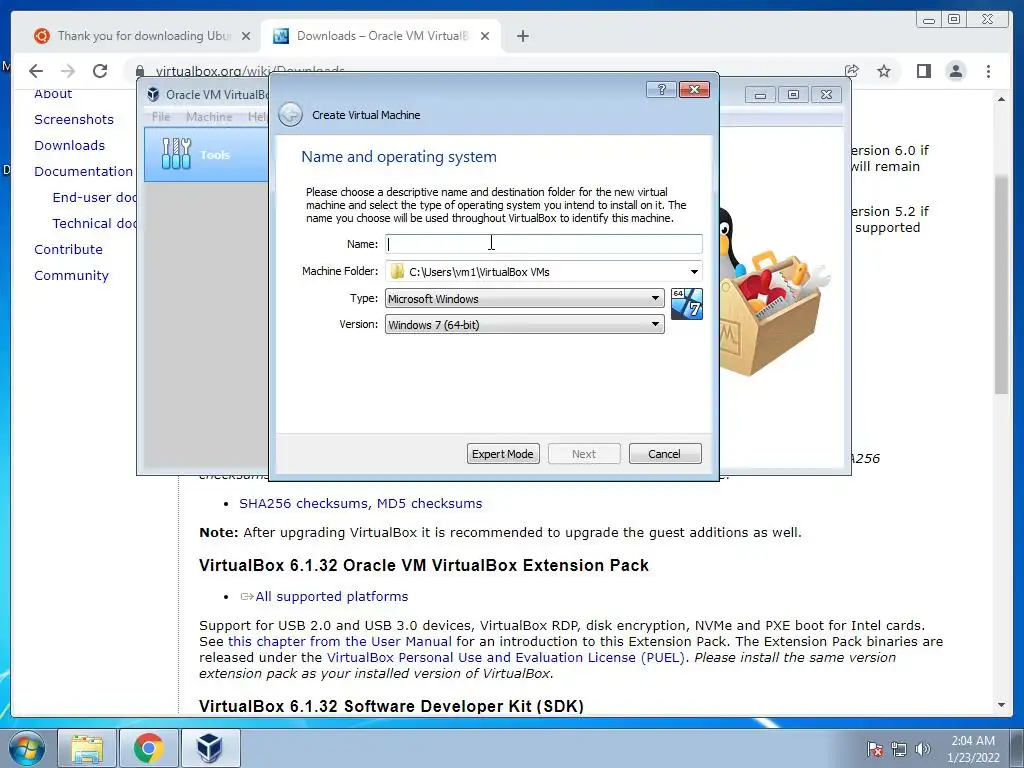Click the network tray icon
This screenshot has width=1024, height=768.
pos(899,749)
